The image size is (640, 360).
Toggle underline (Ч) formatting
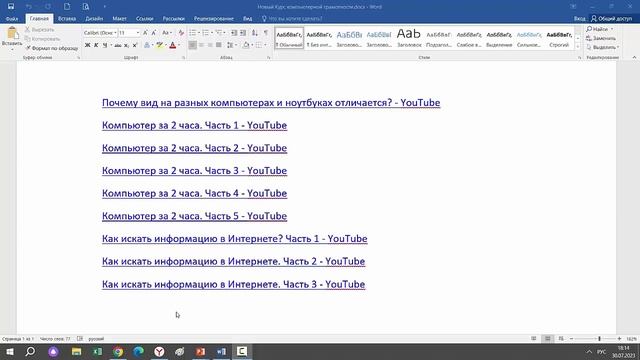105,45
